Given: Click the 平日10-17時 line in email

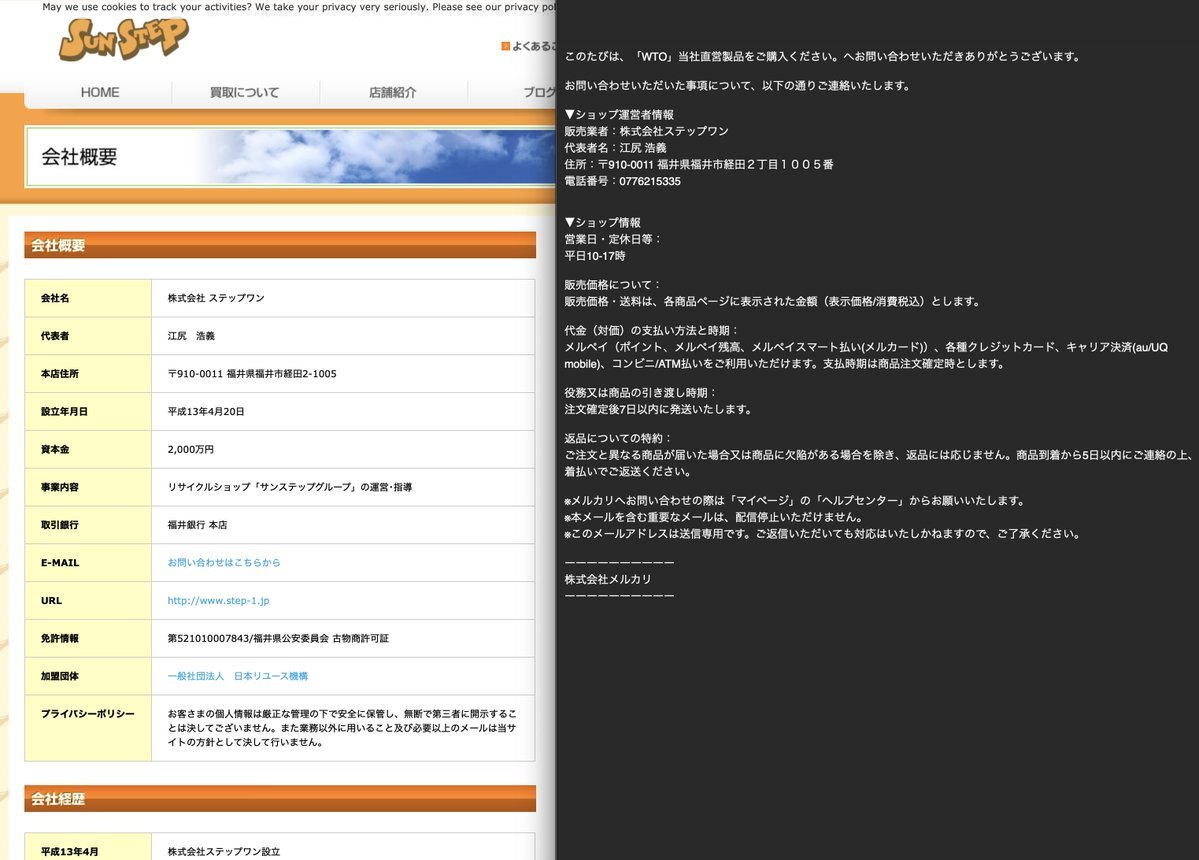Looking at the screenshot, I should (595, 256).
